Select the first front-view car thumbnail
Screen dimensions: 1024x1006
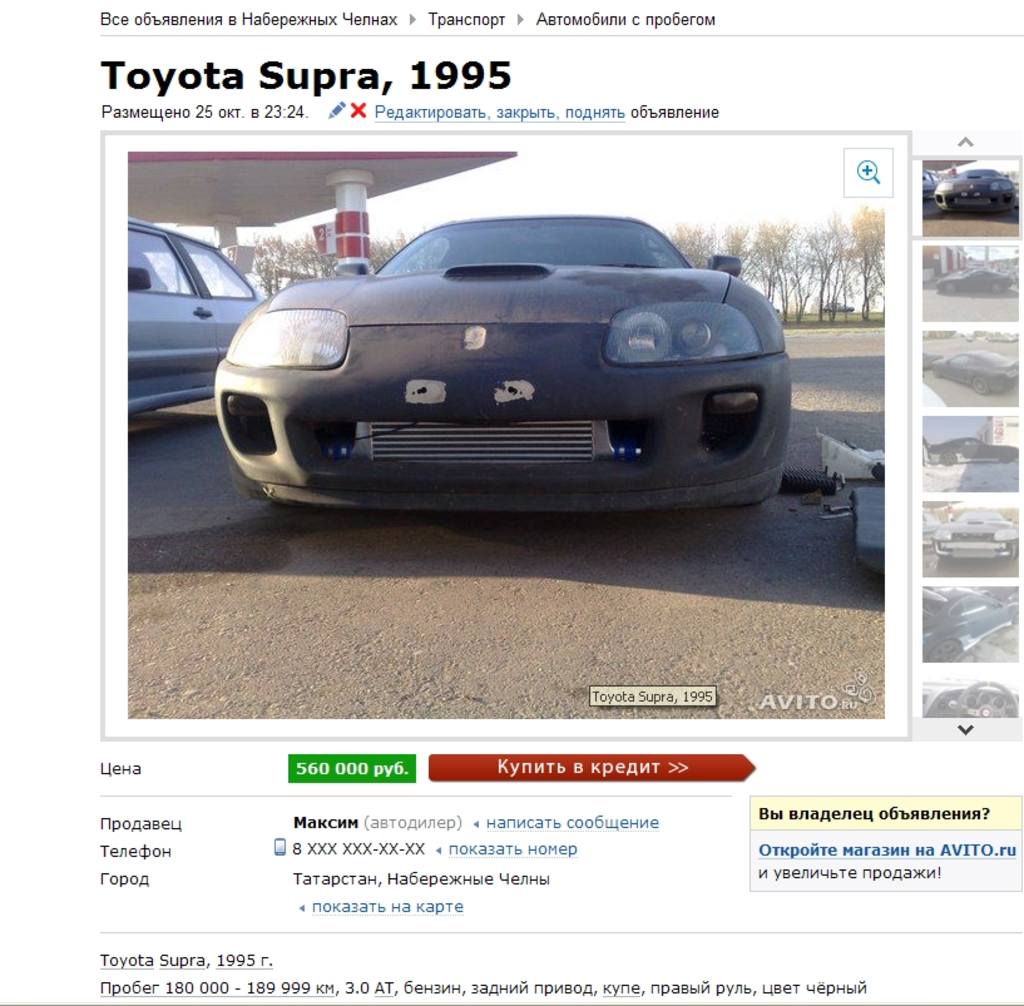[970, 198]
